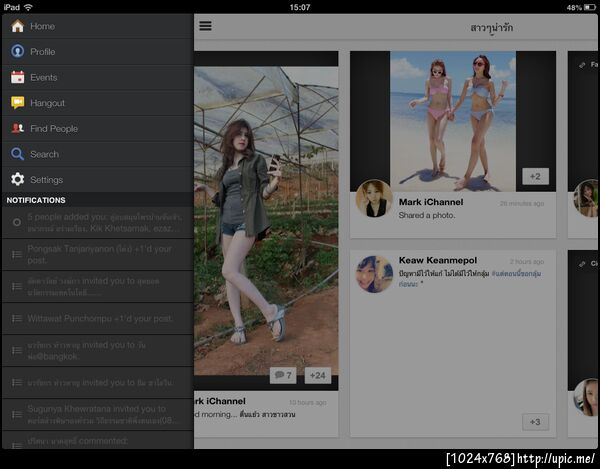Click the 'good morning' caption under selfie post

pos(245,414)
